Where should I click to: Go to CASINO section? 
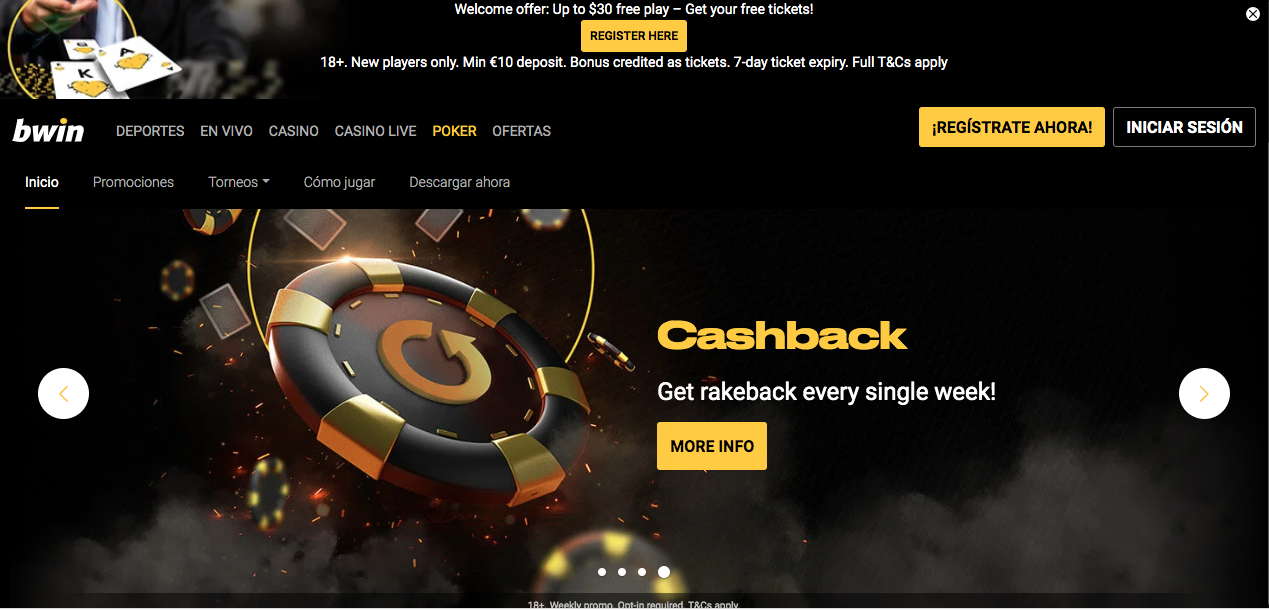click(x=294, y=131)
